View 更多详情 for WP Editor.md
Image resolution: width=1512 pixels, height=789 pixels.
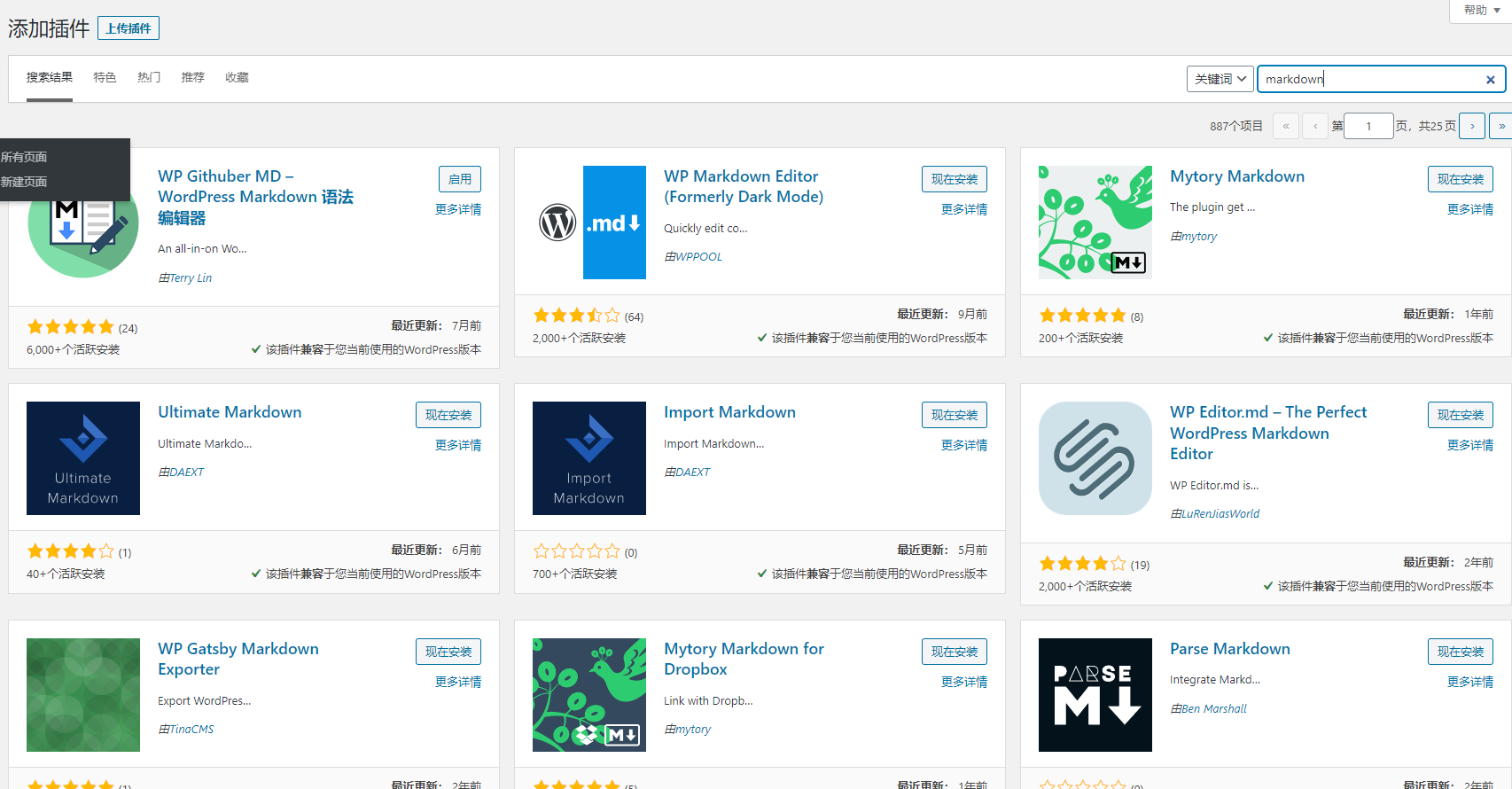[1470, 446]
